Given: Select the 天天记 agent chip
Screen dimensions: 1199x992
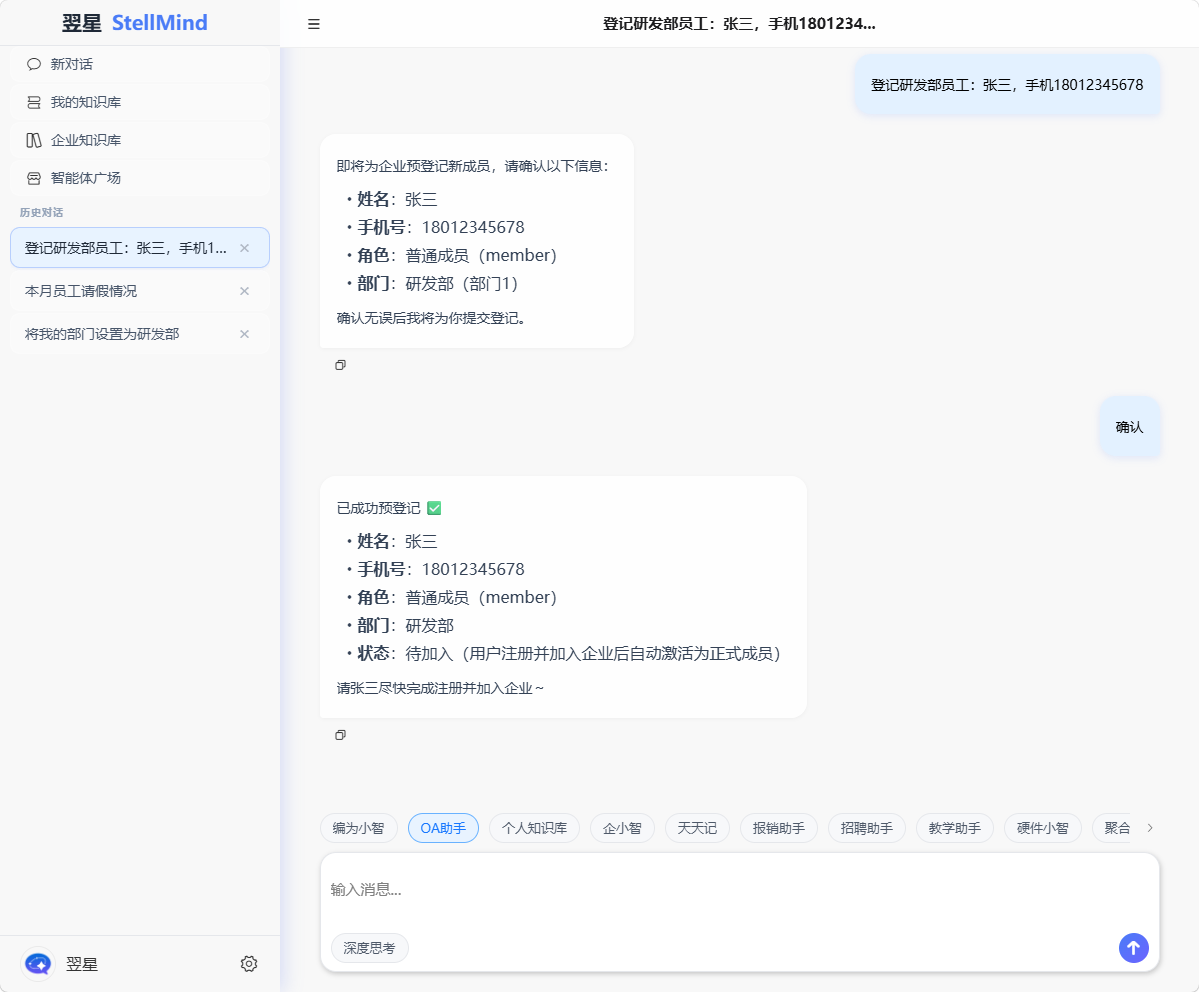Looking at the screenshot, I should 697,828.
